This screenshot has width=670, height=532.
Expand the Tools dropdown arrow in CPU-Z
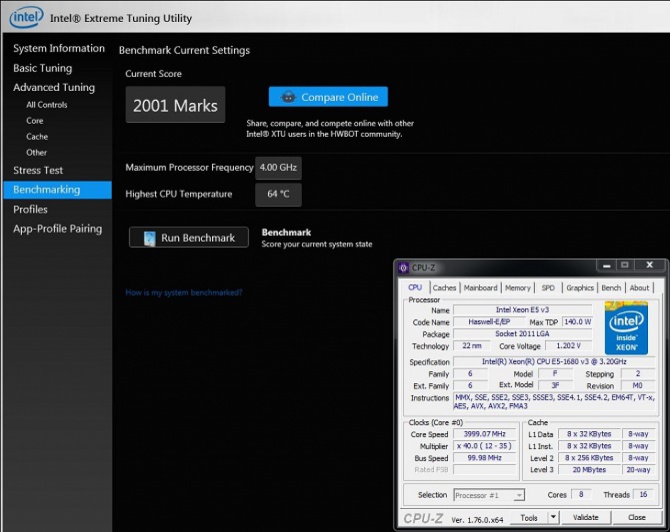[x=553, y=517]
